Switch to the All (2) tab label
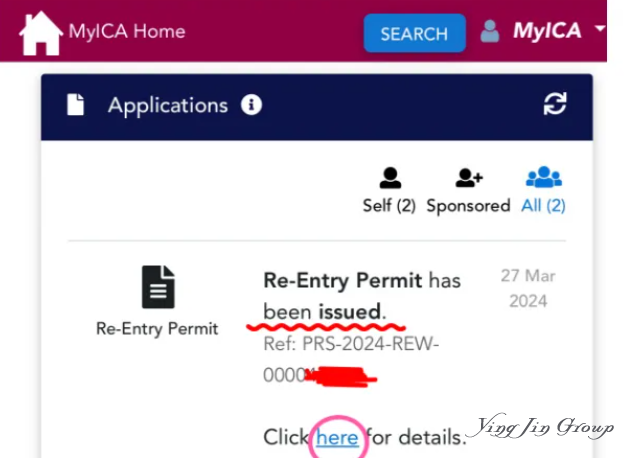The width and height of the screenshot is (624, 458). pos(543,206)
